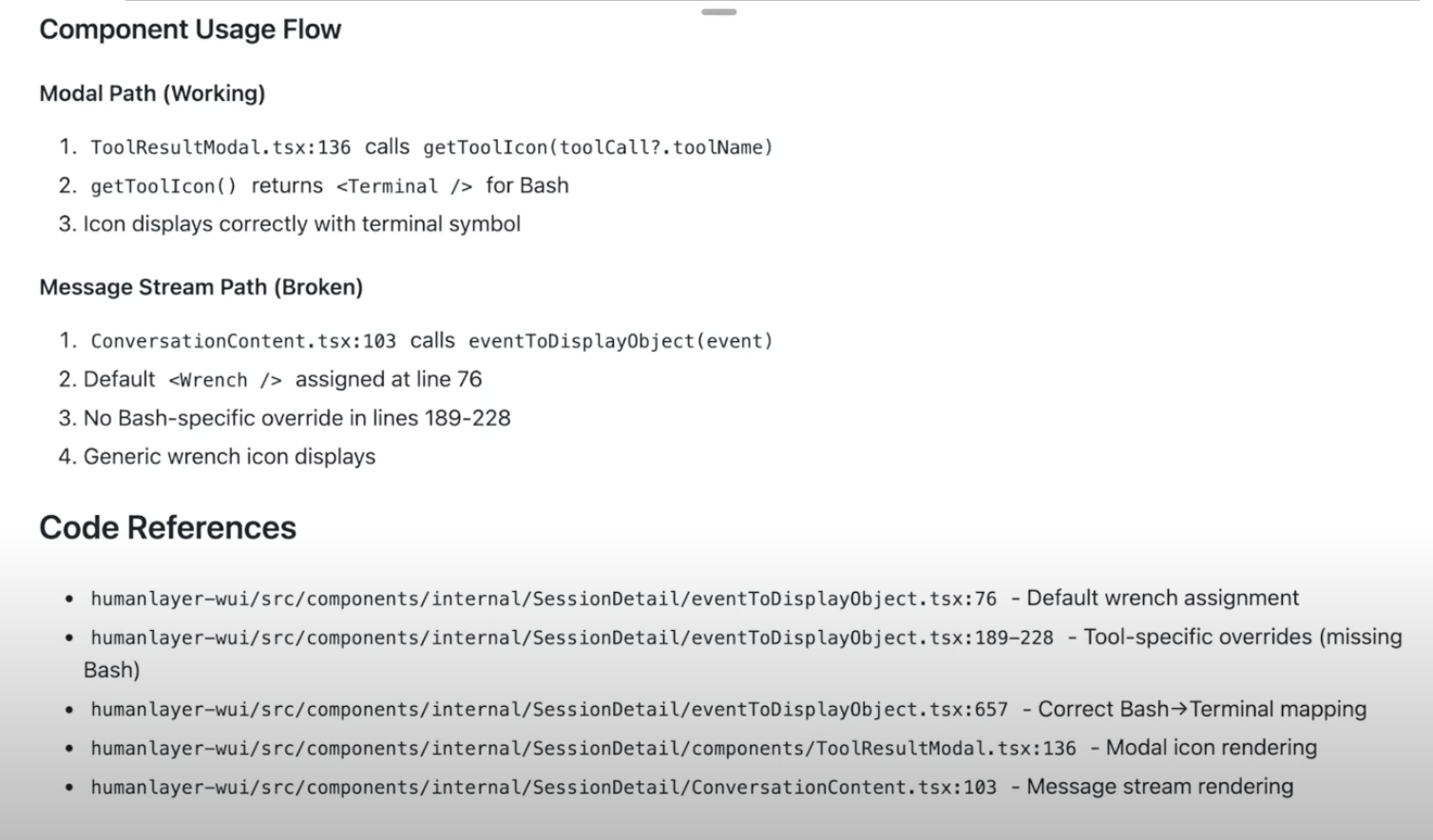This screenshot has width=1433, height=840.
Task: Click the <Wrench /> code snippet
Action: coord(225,380)
